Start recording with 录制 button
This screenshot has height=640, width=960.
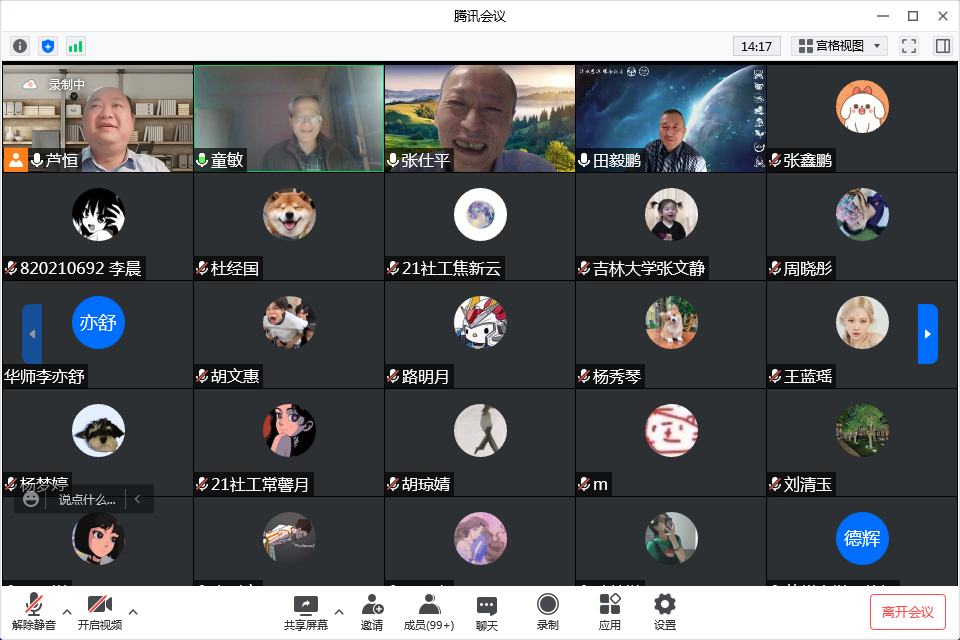pos(547,611)
